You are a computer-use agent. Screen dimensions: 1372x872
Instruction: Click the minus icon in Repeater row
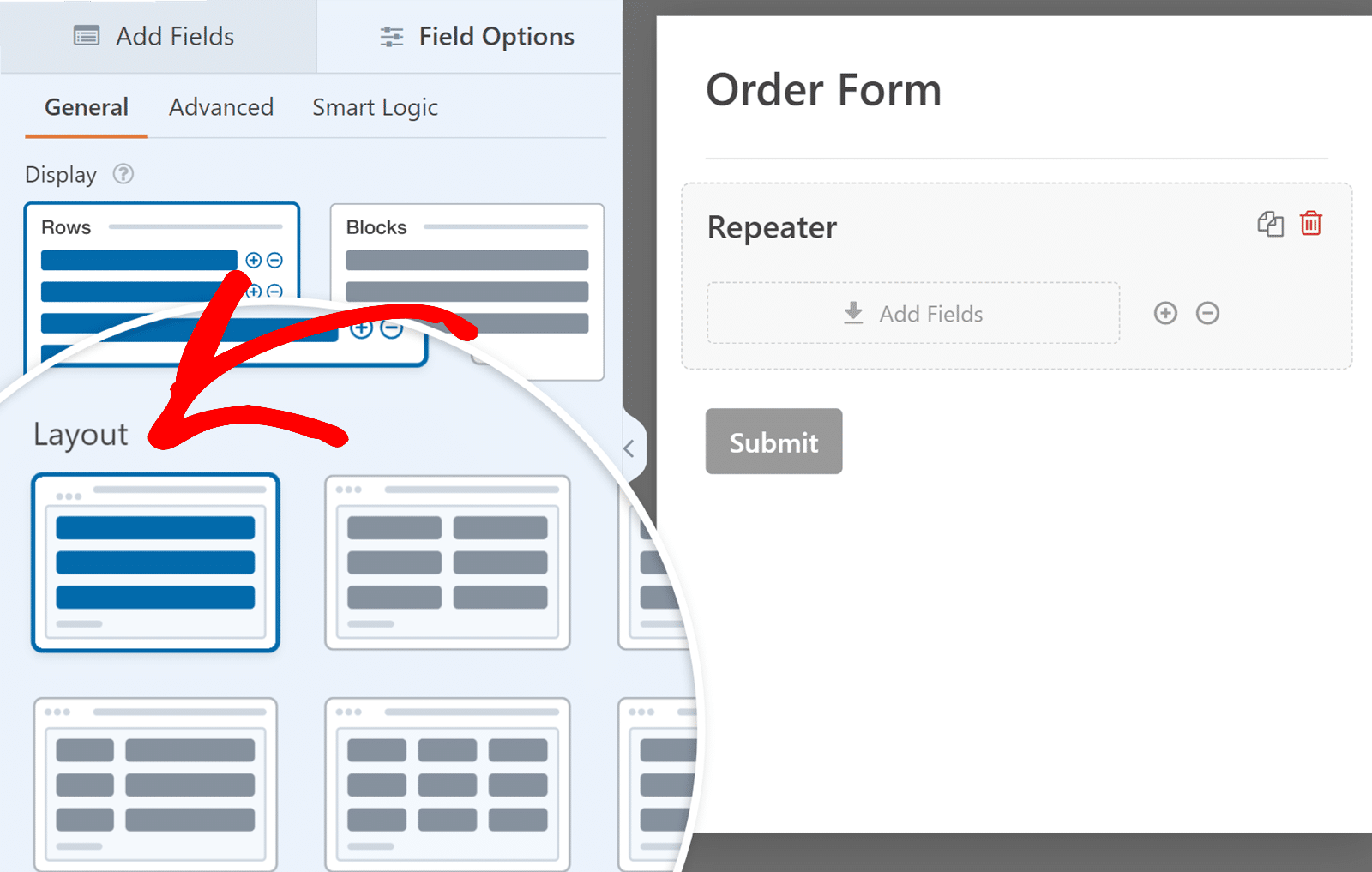1207,313
